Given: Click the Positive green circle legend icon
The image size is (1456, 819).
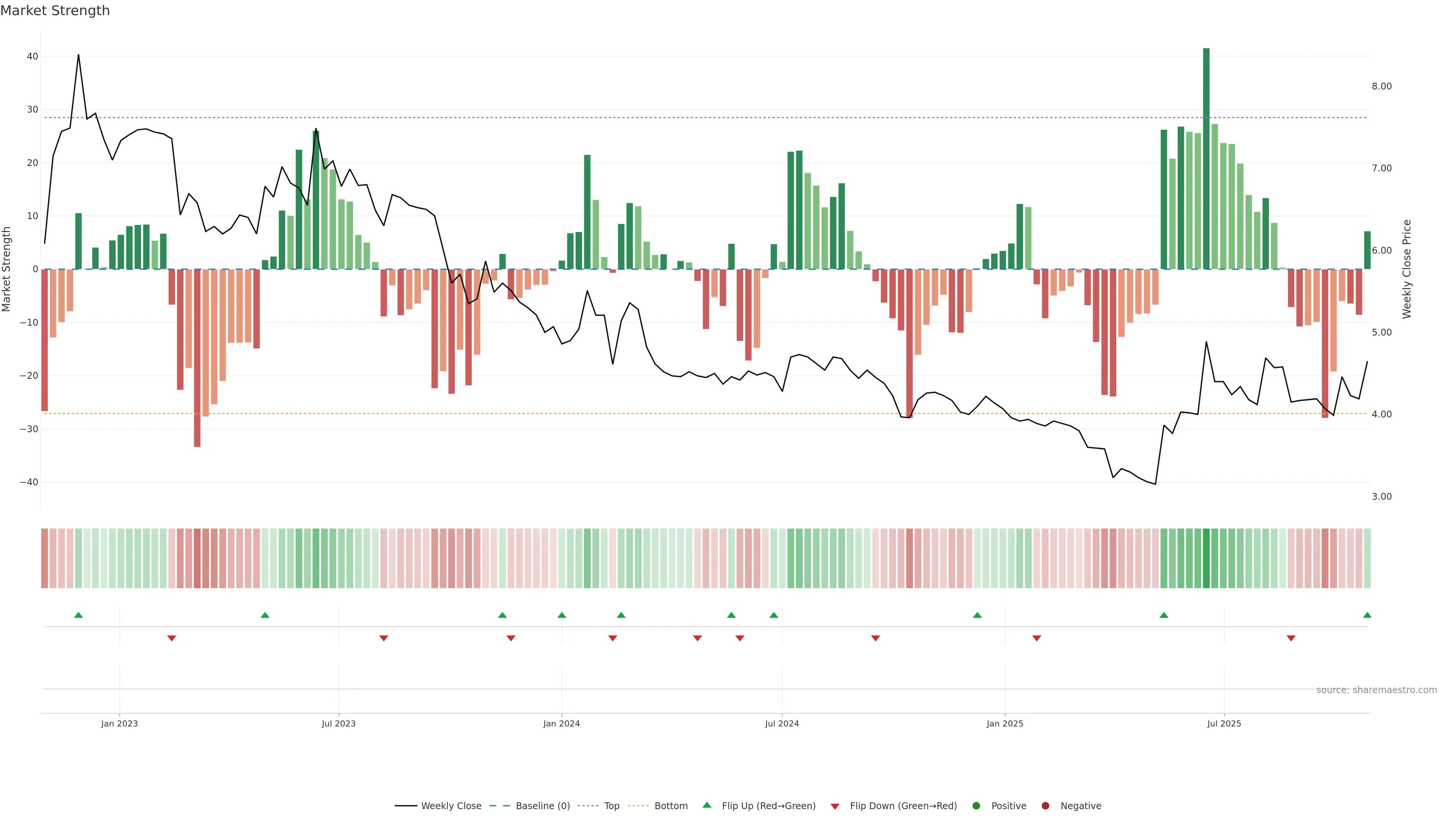Looking at the screenshot, I should [976, 806].
